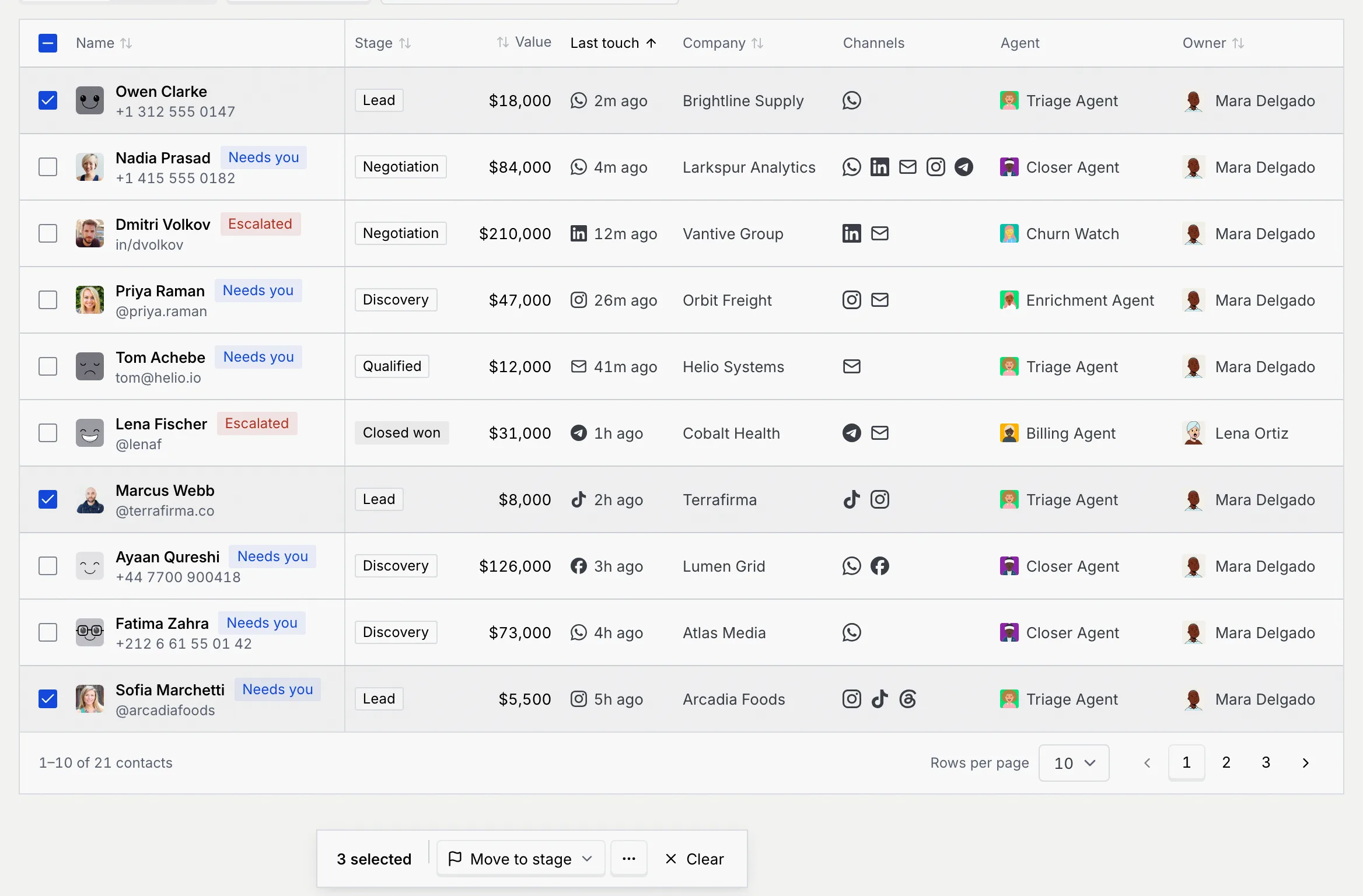
Task: Select Nadia Prasad's row checkbox
Action: 48,167
